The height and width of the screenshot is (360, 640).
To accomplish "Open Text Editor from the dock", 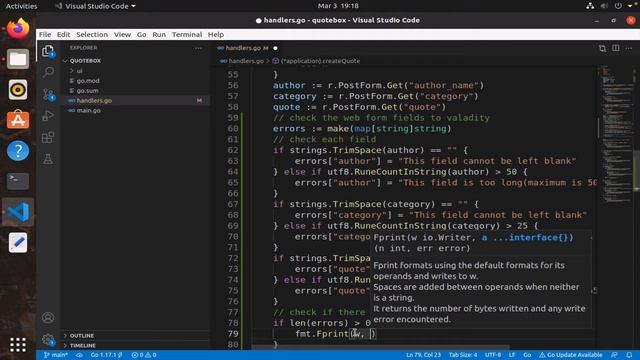I will tap(18, 242).
